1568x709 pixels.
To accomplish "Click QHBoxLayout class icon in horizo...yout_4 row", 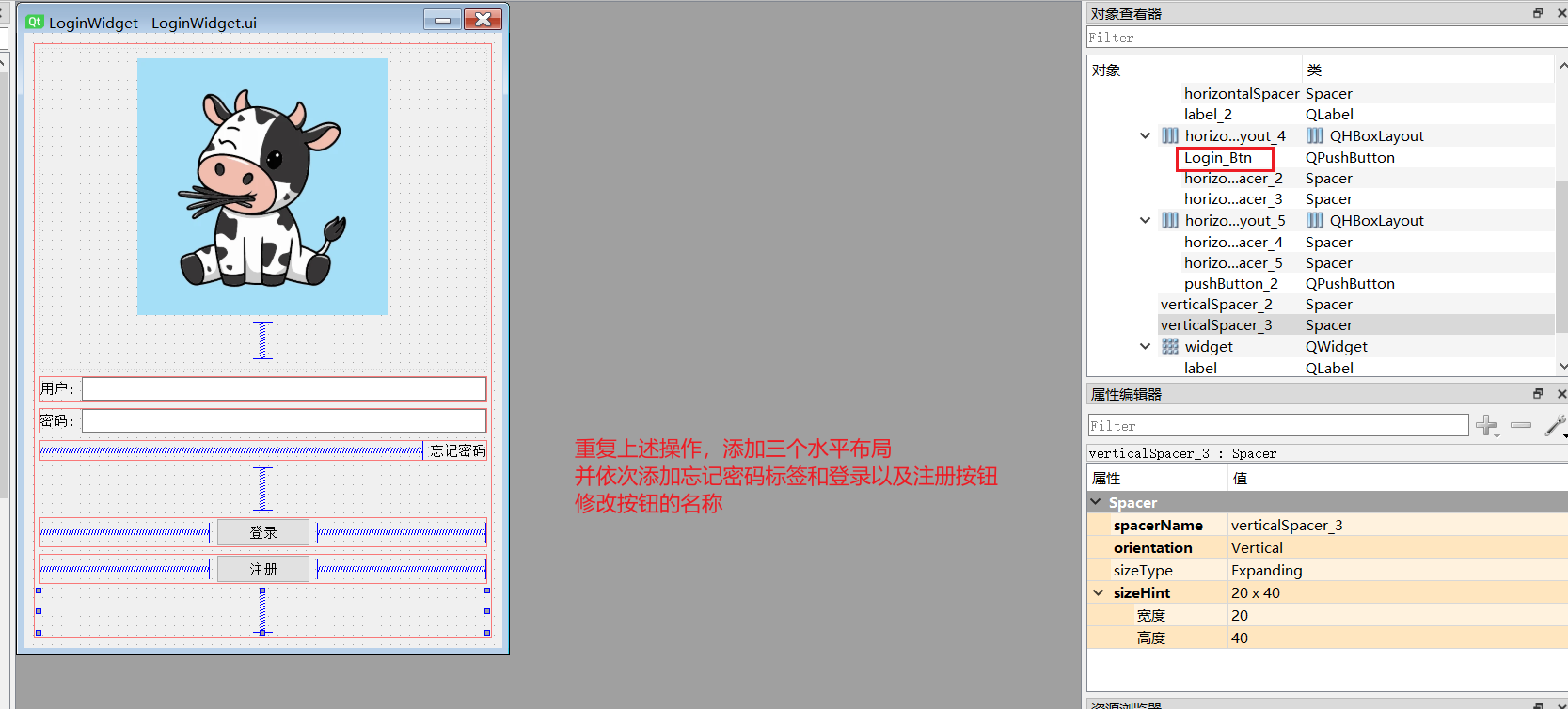I will pos(1315,136).
